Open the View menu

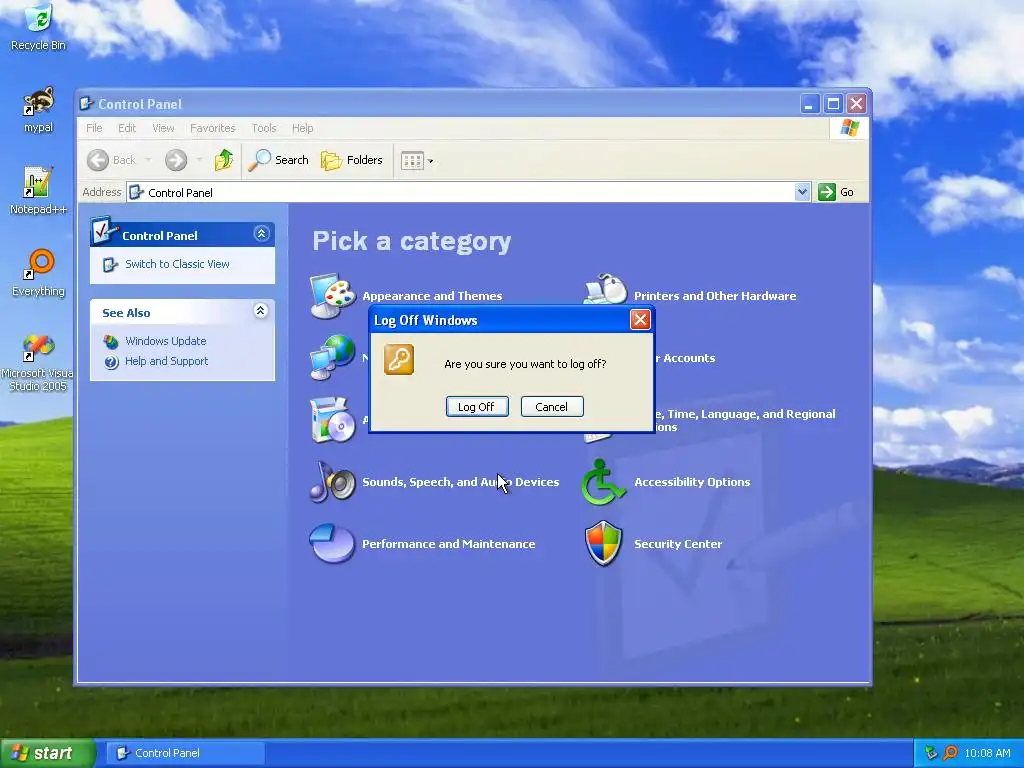tap(163, 128)
